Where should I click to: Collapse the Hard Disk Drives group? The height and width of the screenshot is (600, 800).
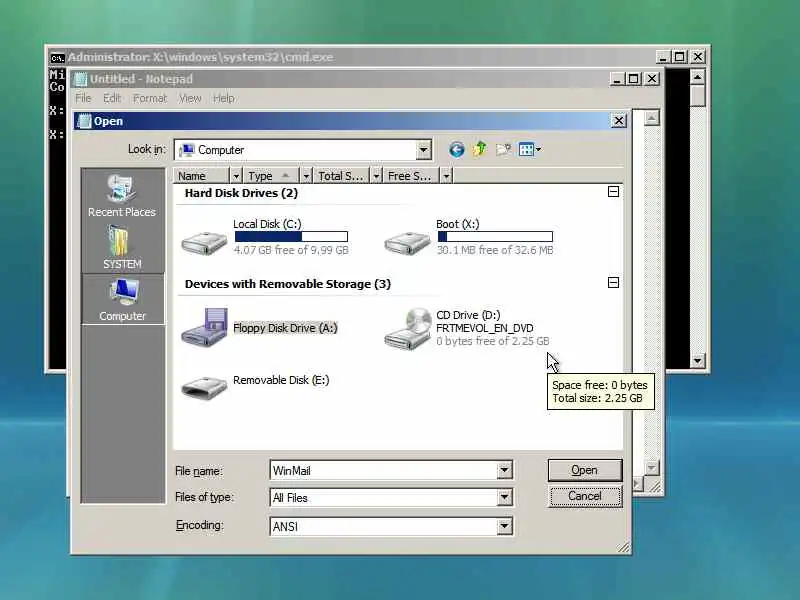[x=614, y=192]
